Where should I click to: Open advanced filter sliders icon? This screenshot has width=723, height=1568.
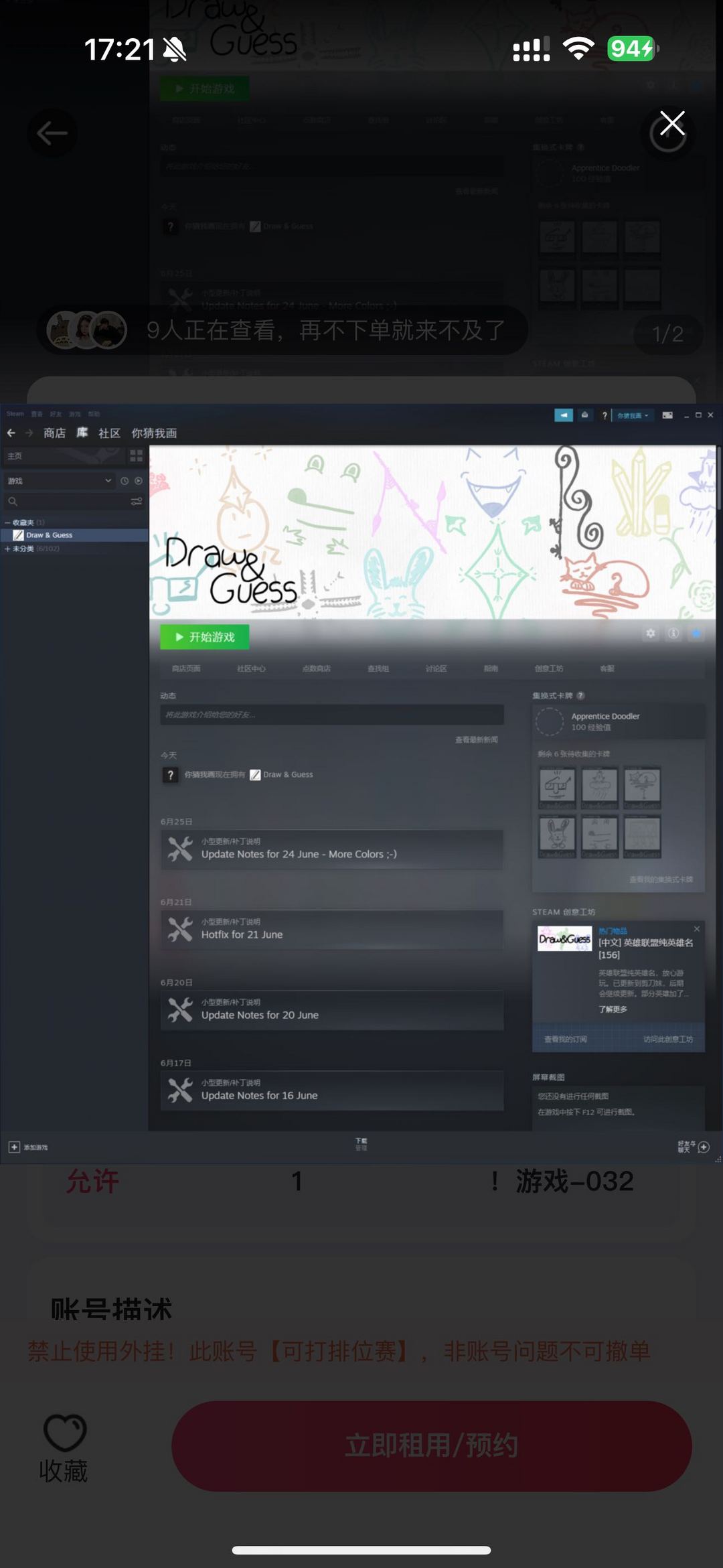click(137, 501)
